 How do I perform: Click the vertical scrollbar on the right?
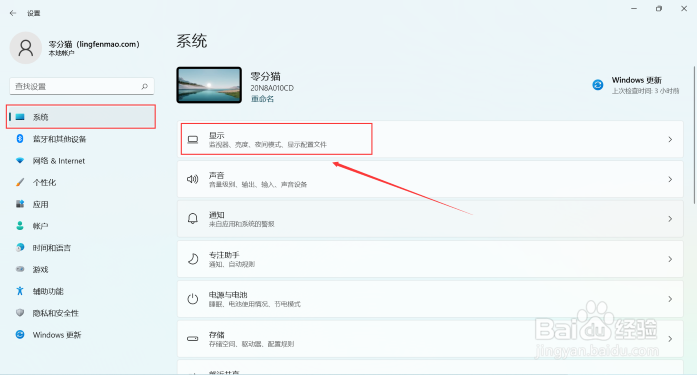tap(694, 135)
